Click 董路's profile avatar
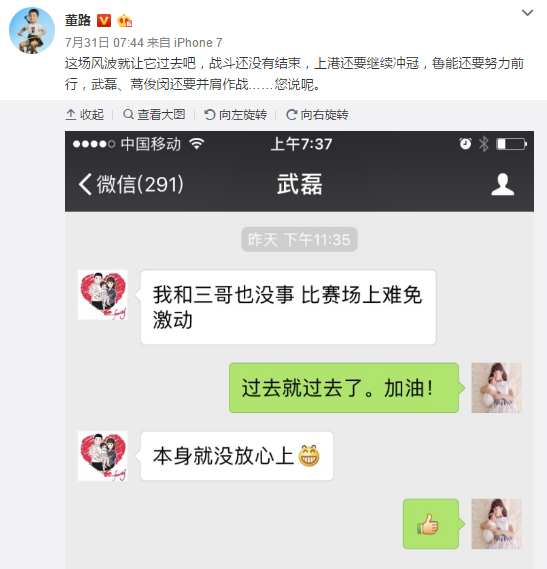 (32, 31)
